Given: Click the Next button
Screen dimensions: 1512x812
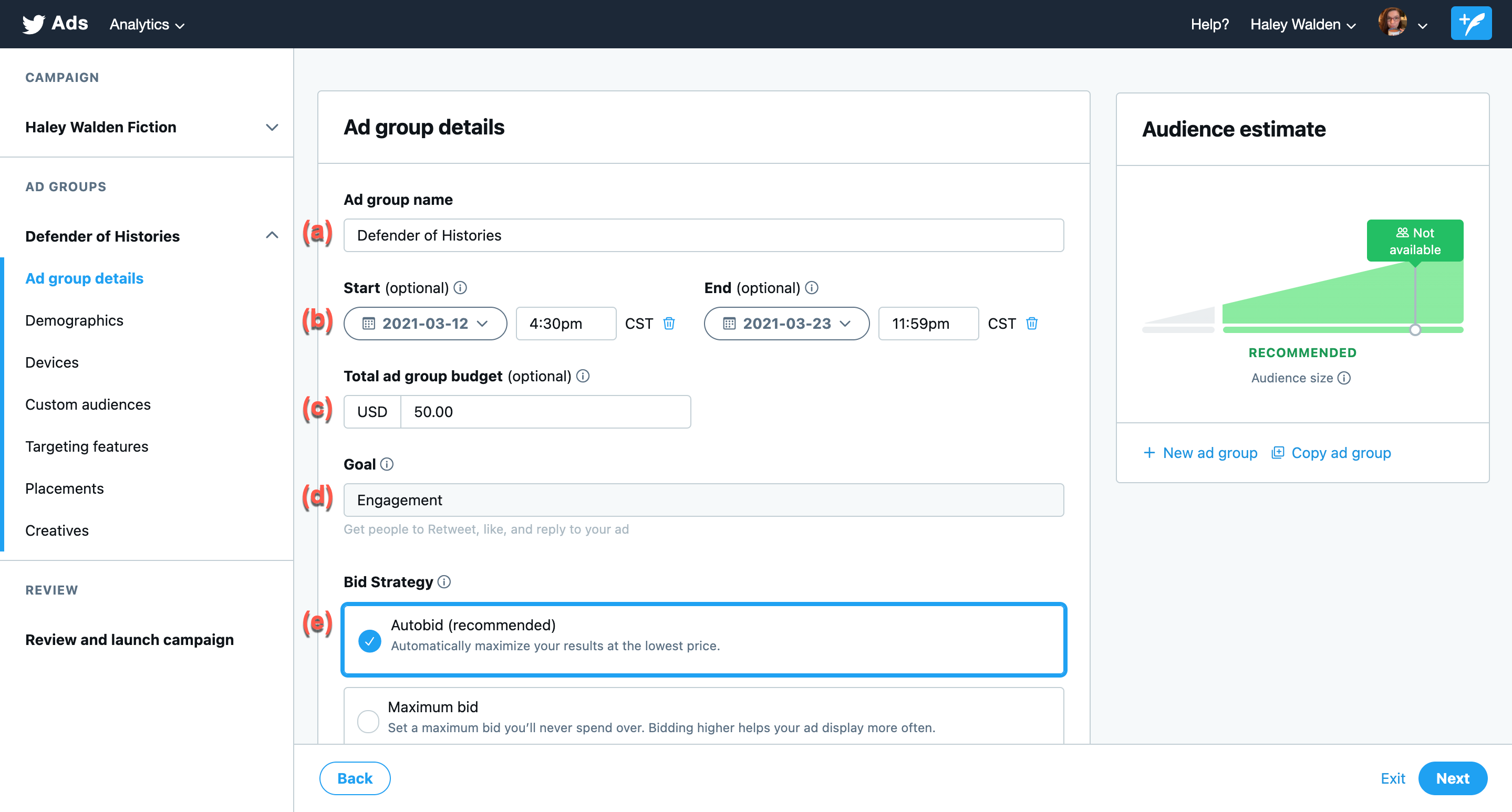Looking at the screenshot, I should click(x=1452, y=778).
